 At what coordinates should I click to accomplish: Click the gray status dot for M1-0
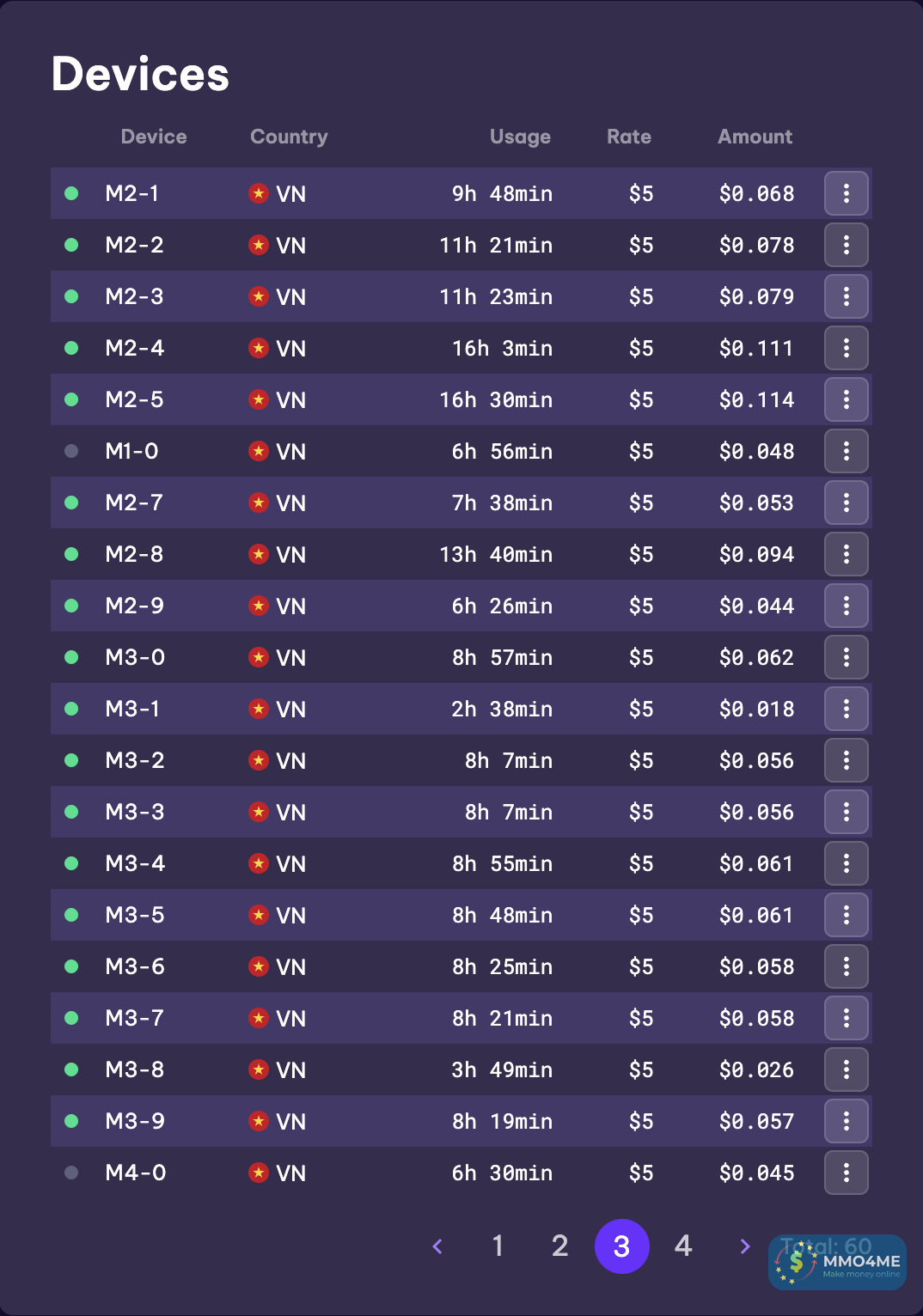point(71,451)
